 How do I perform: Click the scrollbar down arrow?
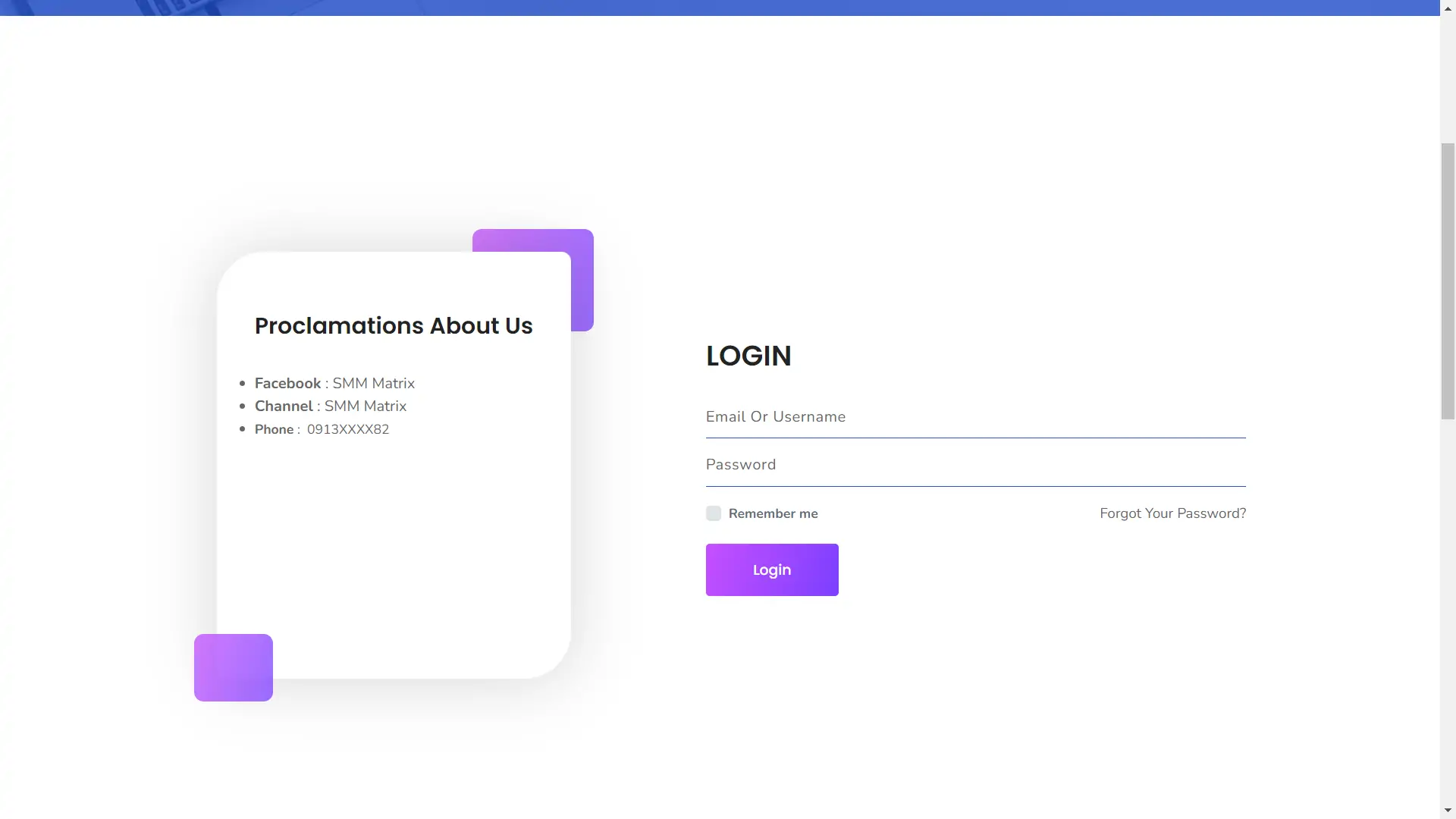point(1448,811)
